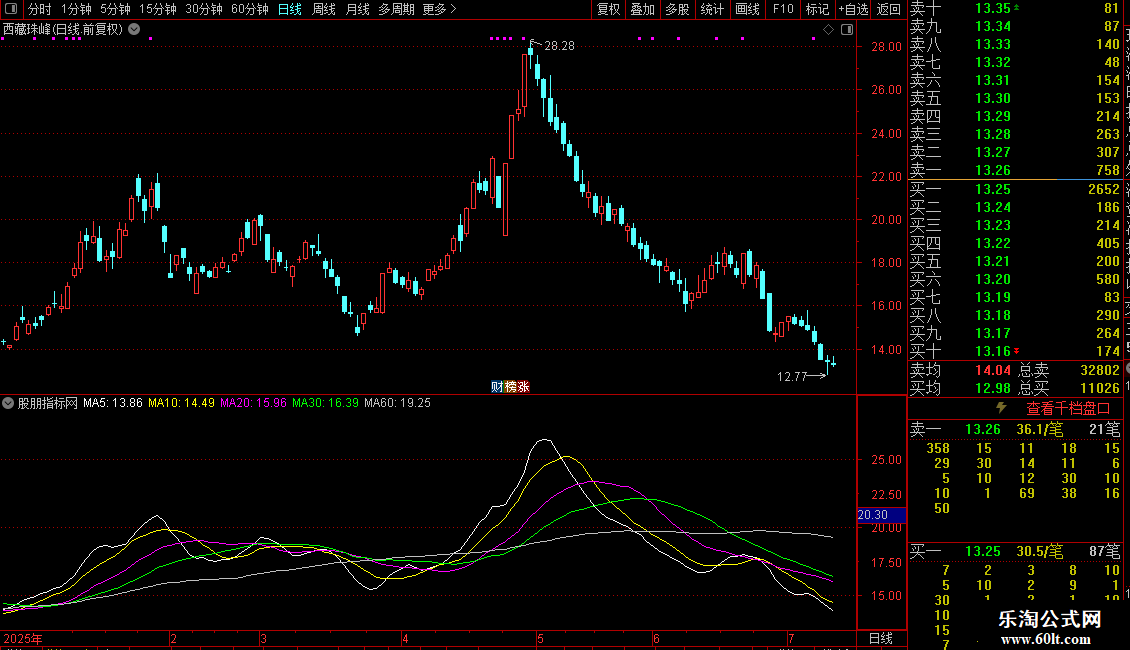Click the 复权 toolbar button
1130x650 pixels.
click(608, 9)
